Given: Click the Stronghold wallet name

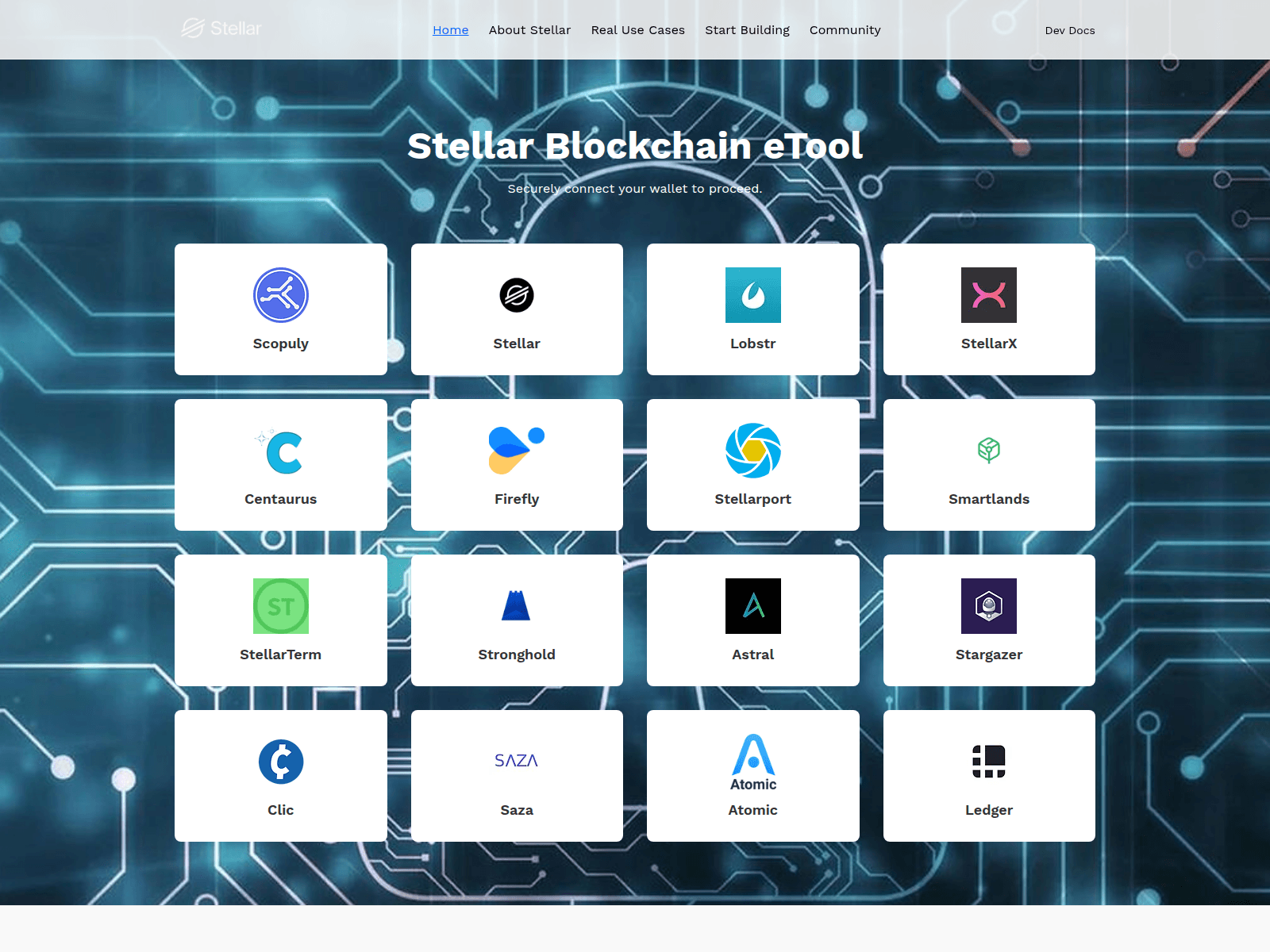Looking at the screenshot, I should click(x=517, y=654).
